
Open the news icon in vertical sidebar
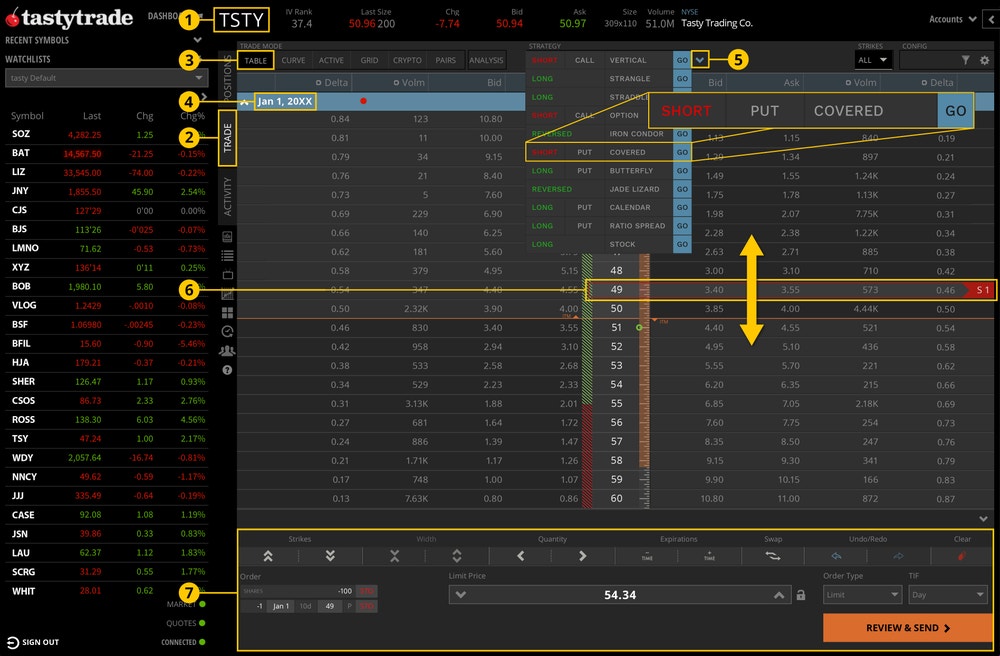pos(227,237)
